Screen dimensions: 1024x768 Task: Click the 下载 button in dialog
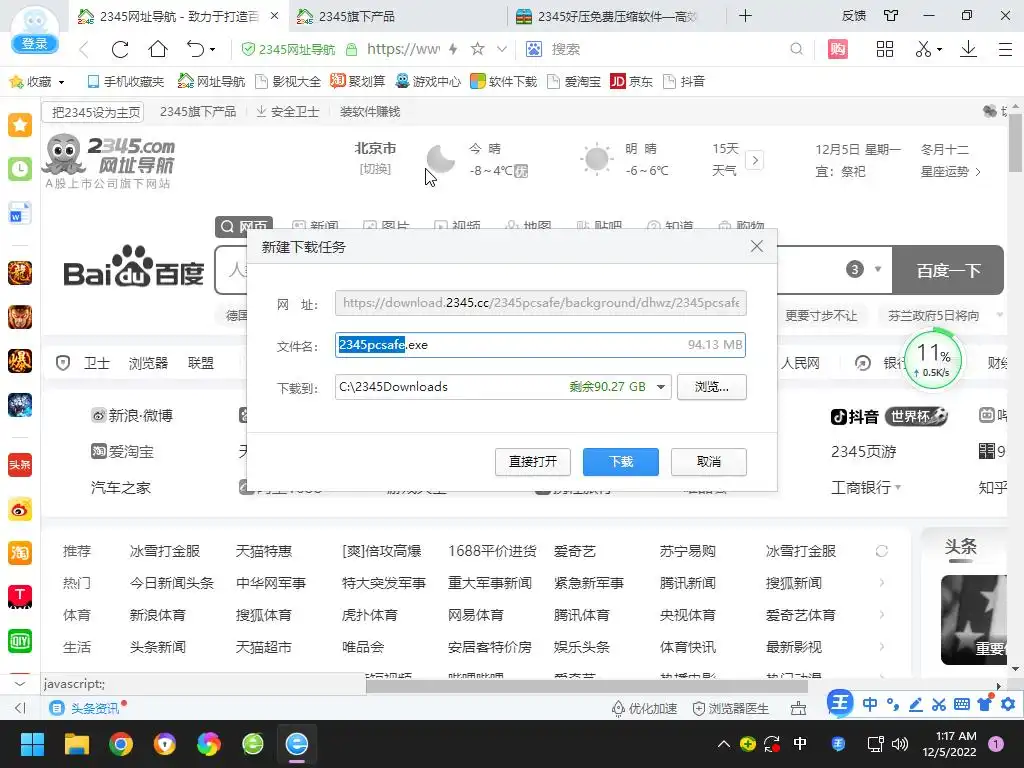pos(620,462)
